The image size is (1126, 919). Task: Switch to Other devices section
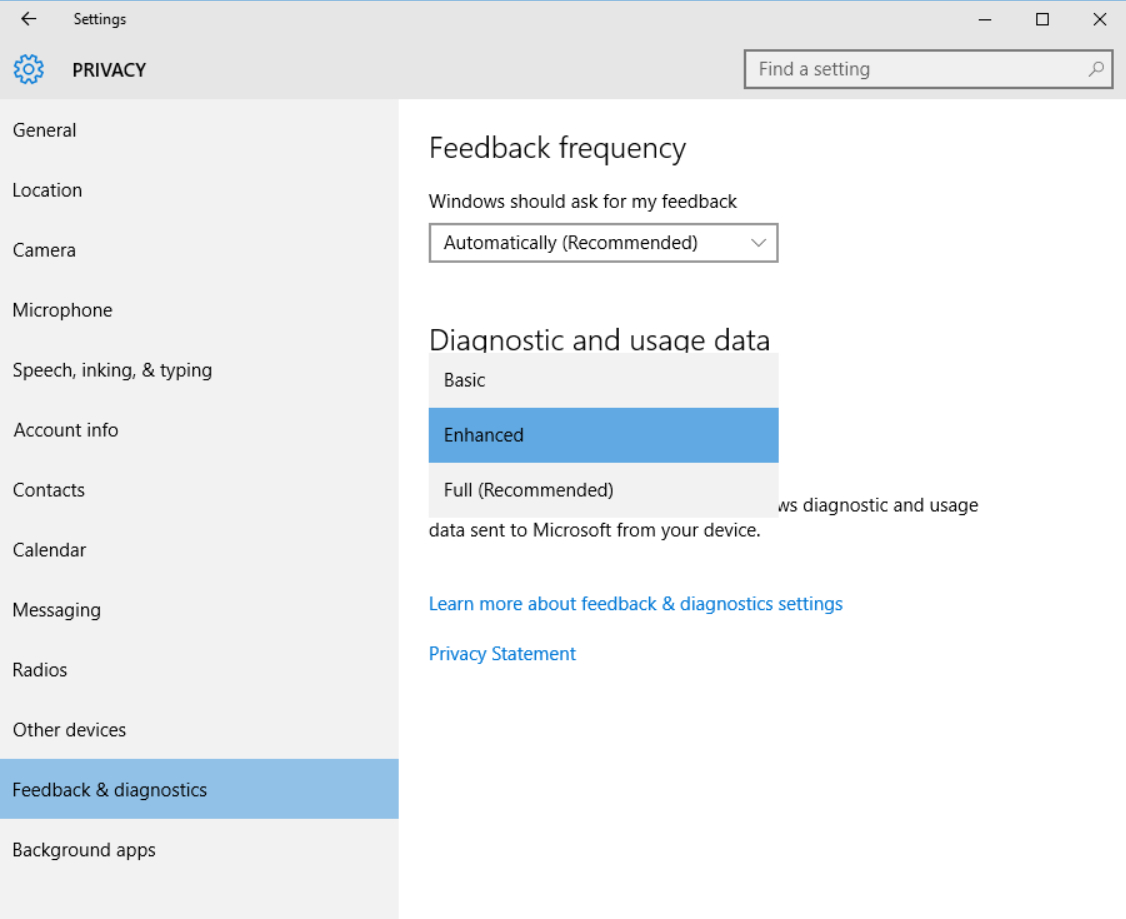click(x=199, y=729)
